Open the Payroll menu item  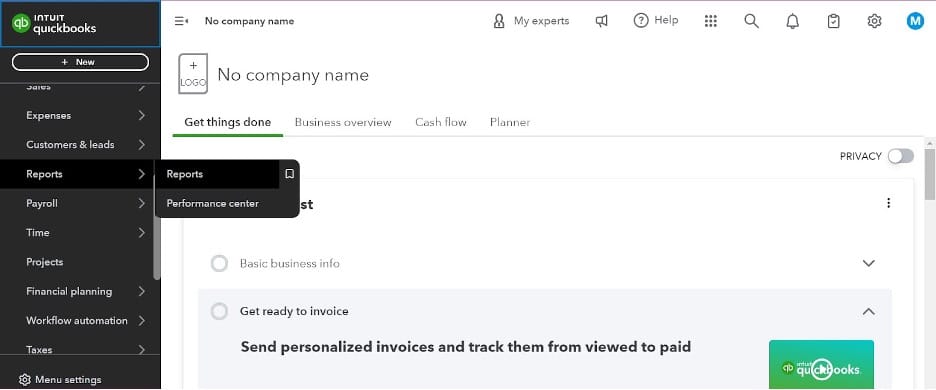pos(42,203)
